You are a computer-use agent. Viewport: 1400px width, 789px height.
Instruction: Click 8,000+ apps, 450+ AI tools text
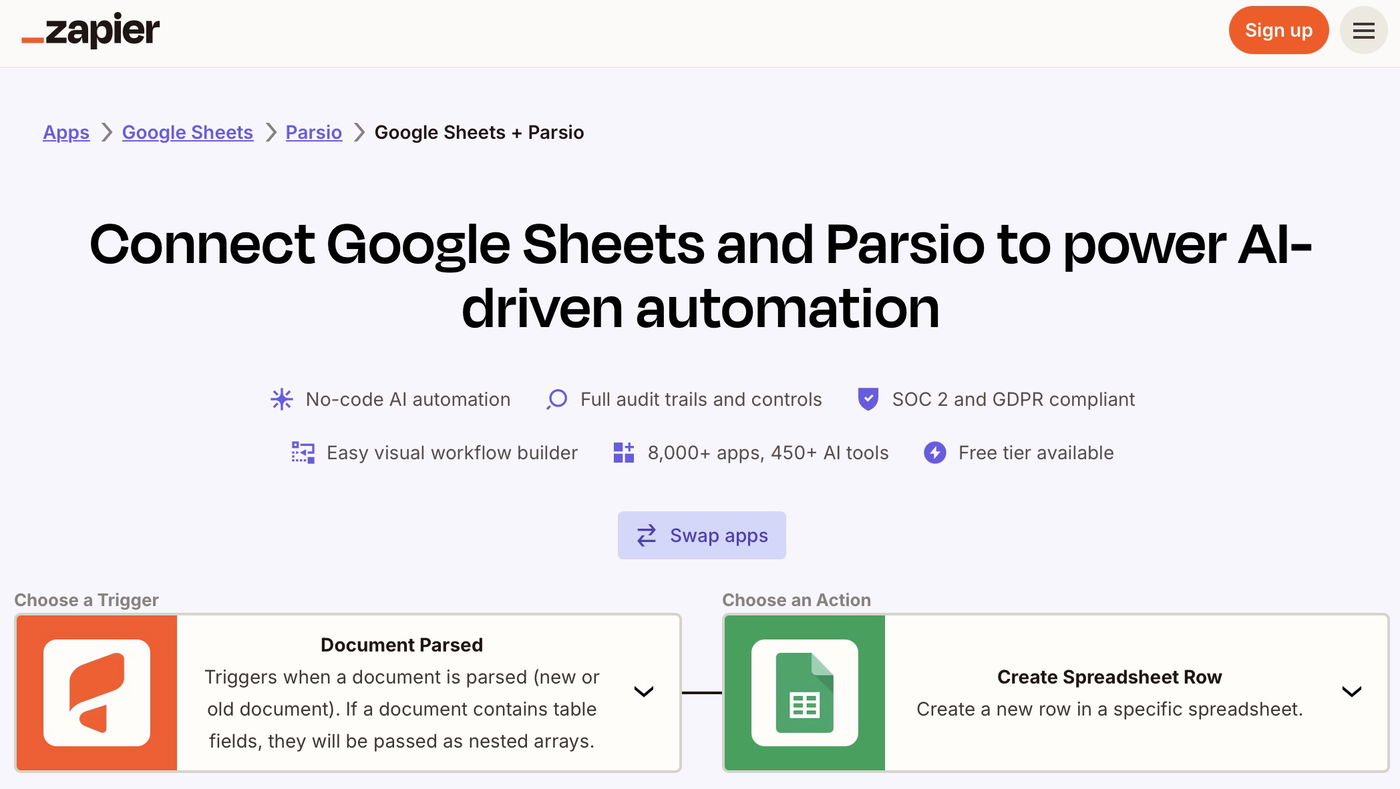[768, 452]
